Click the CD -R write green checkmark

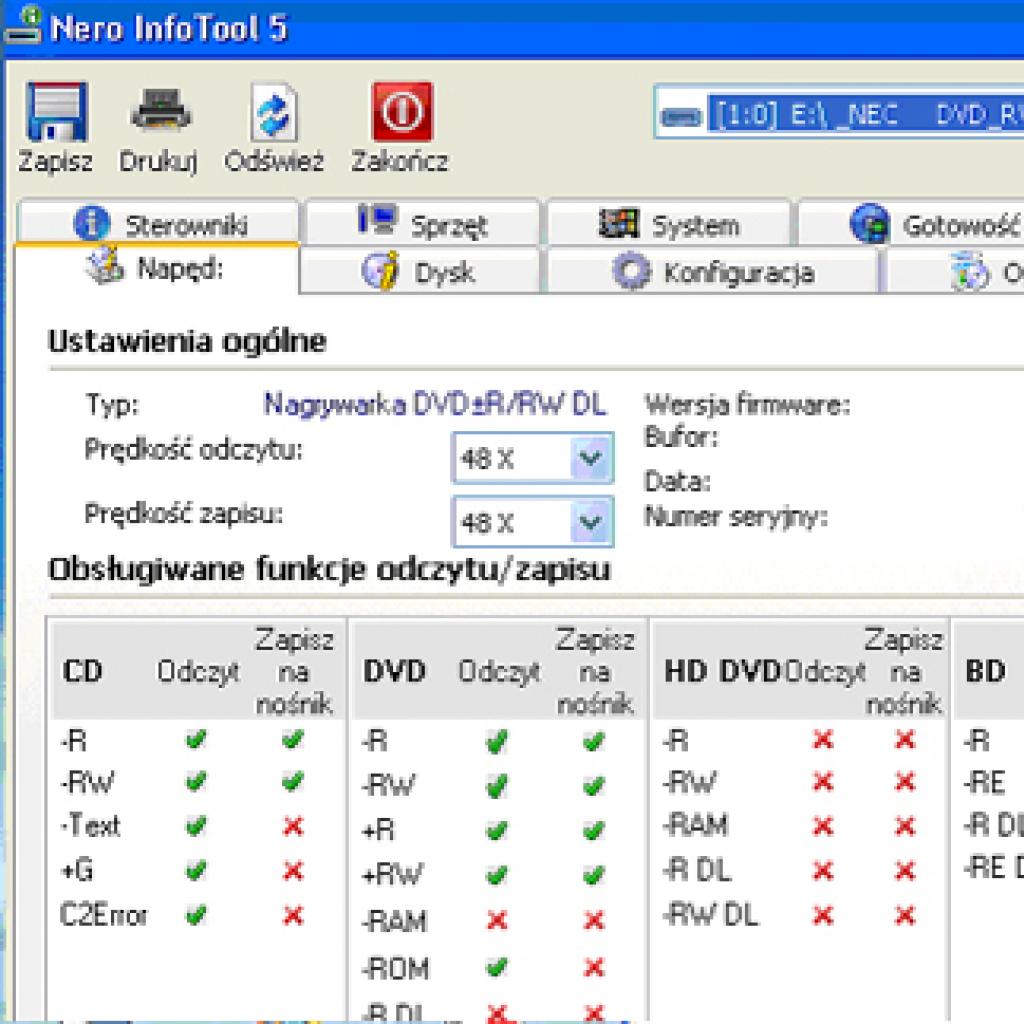tap(293, 739)
